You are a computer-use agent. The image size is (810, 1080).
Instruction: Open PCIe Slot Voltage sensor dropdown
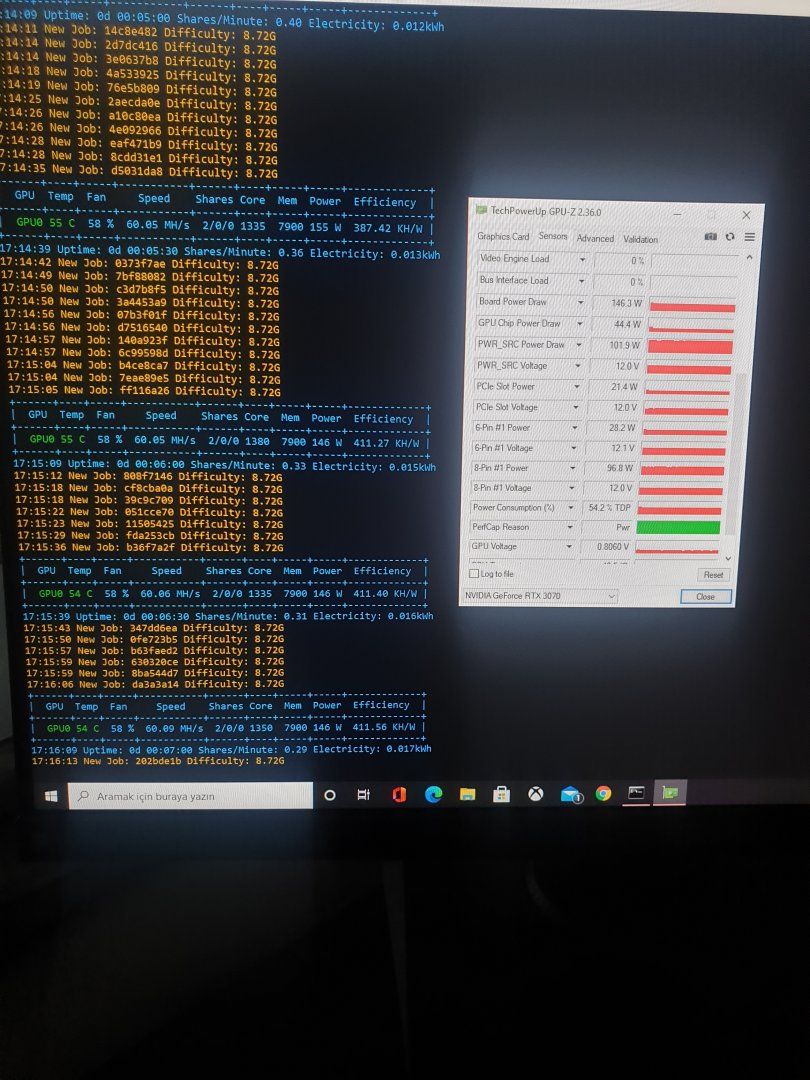coord(576,407)
